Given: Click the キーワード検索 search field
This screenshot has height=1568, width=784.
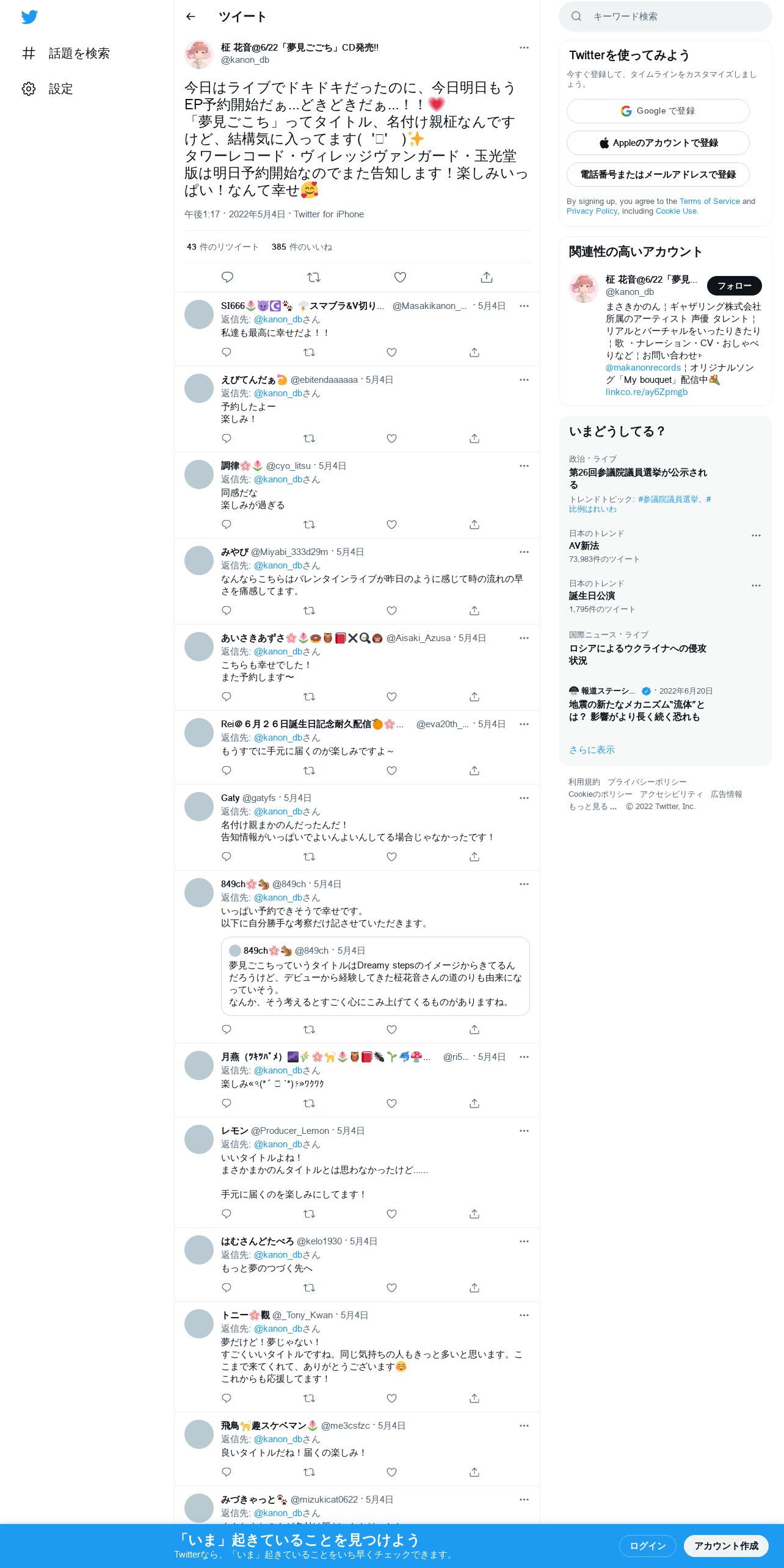Looking at the screenshot, I should (x=666, y=16).
